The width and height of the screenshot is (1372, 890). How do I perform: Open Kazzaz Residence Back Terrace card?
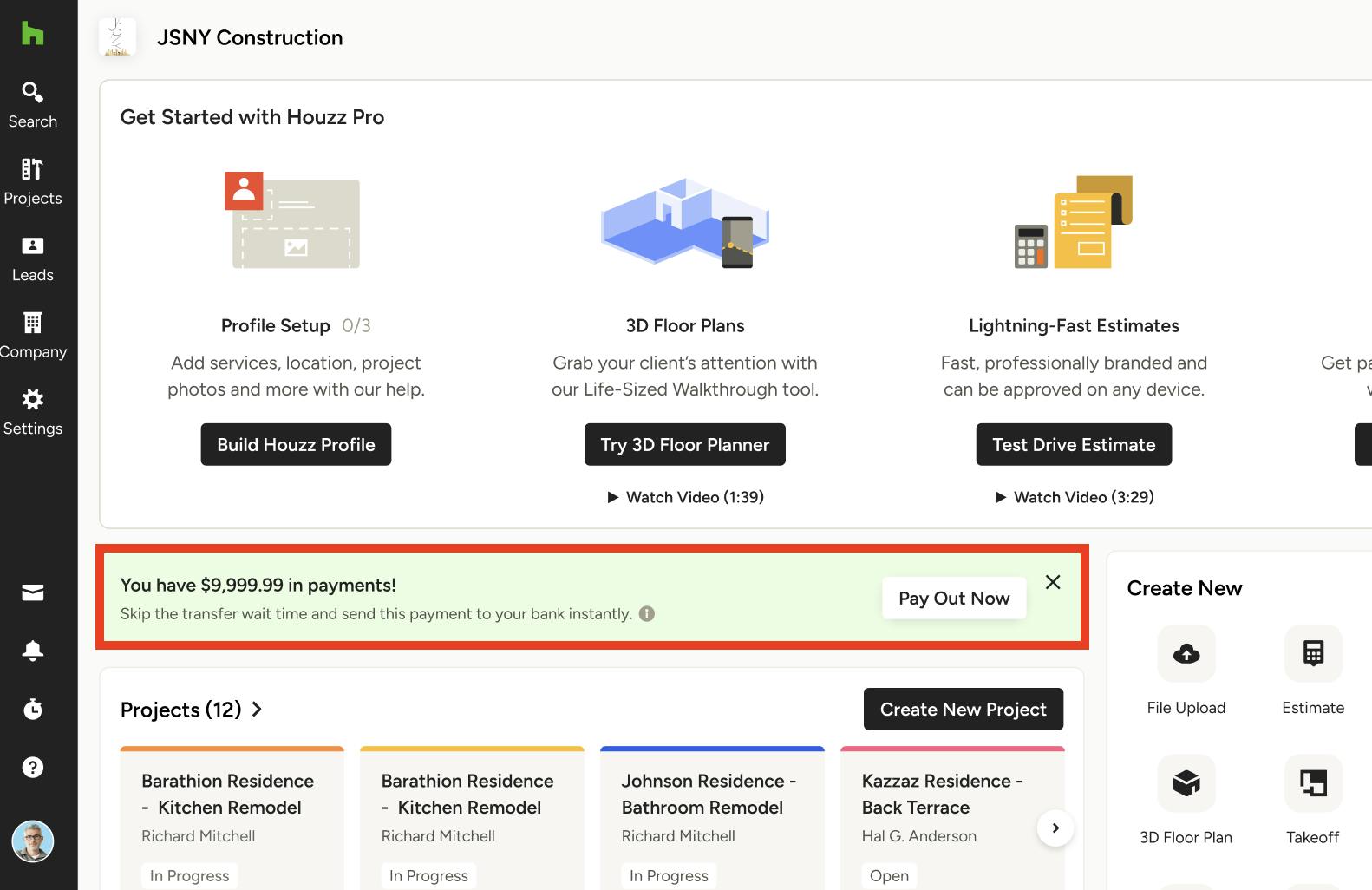click(x=952, y=818)
